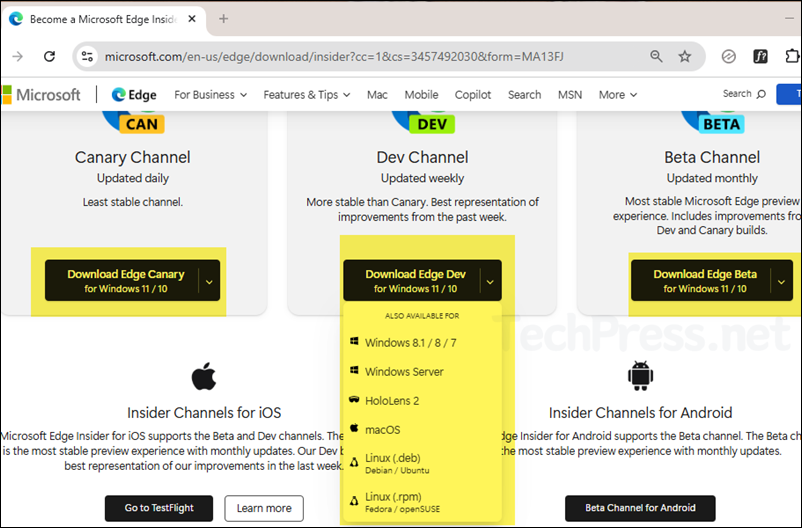Click the Windows icon beside Windows 8.1 / 8 / 7
The image size is (802, 528).
(x=354, y=341)
